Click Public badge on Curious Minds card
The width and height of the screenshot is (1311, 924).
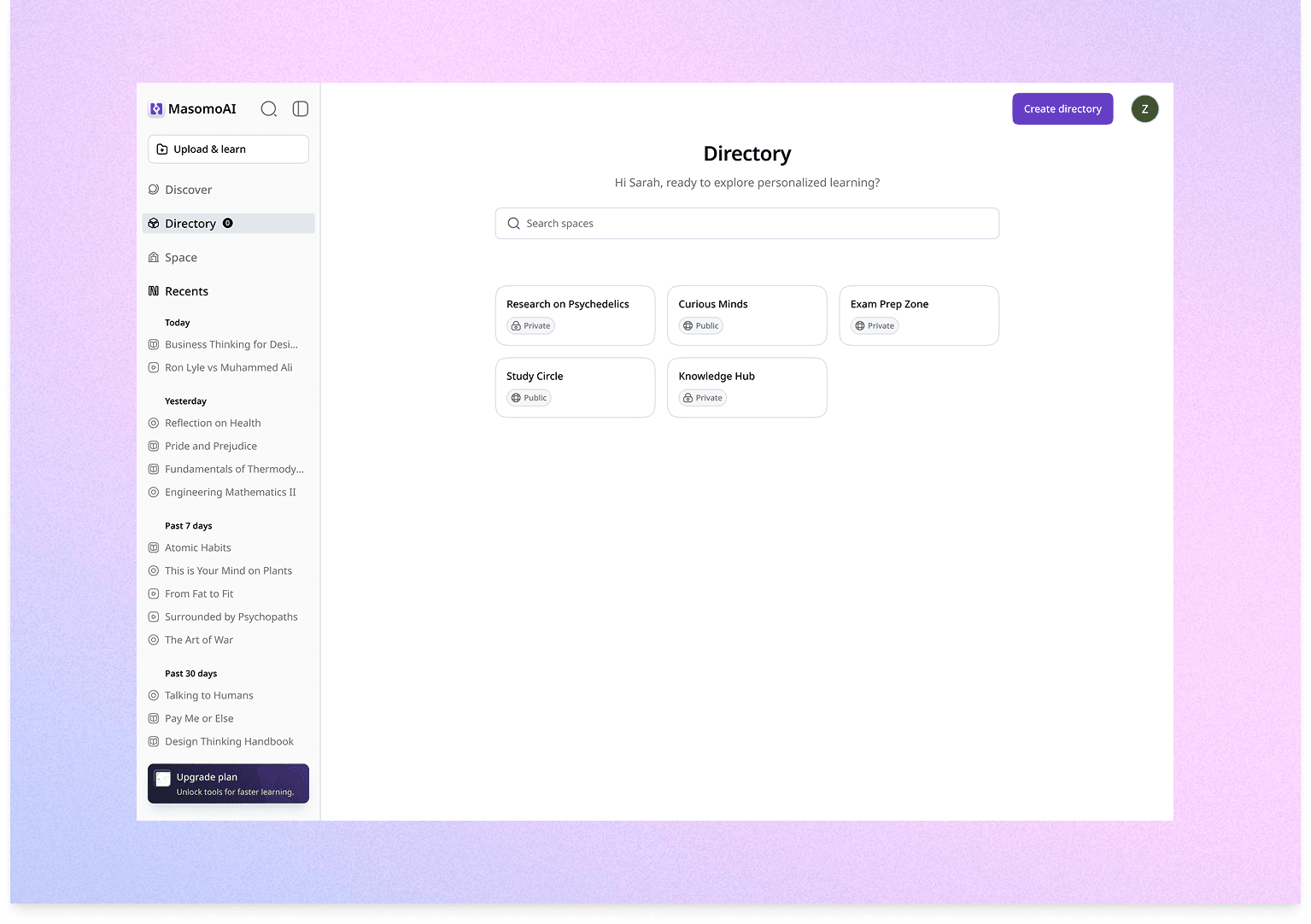click(701, 326)
